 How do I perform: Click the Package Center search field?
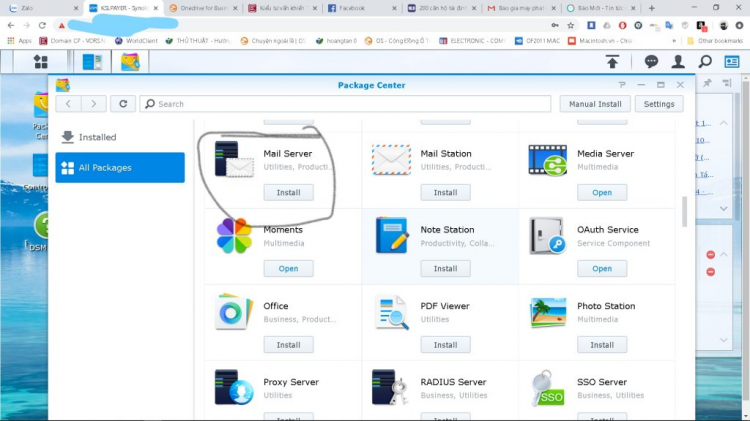(x=345, y=104)
